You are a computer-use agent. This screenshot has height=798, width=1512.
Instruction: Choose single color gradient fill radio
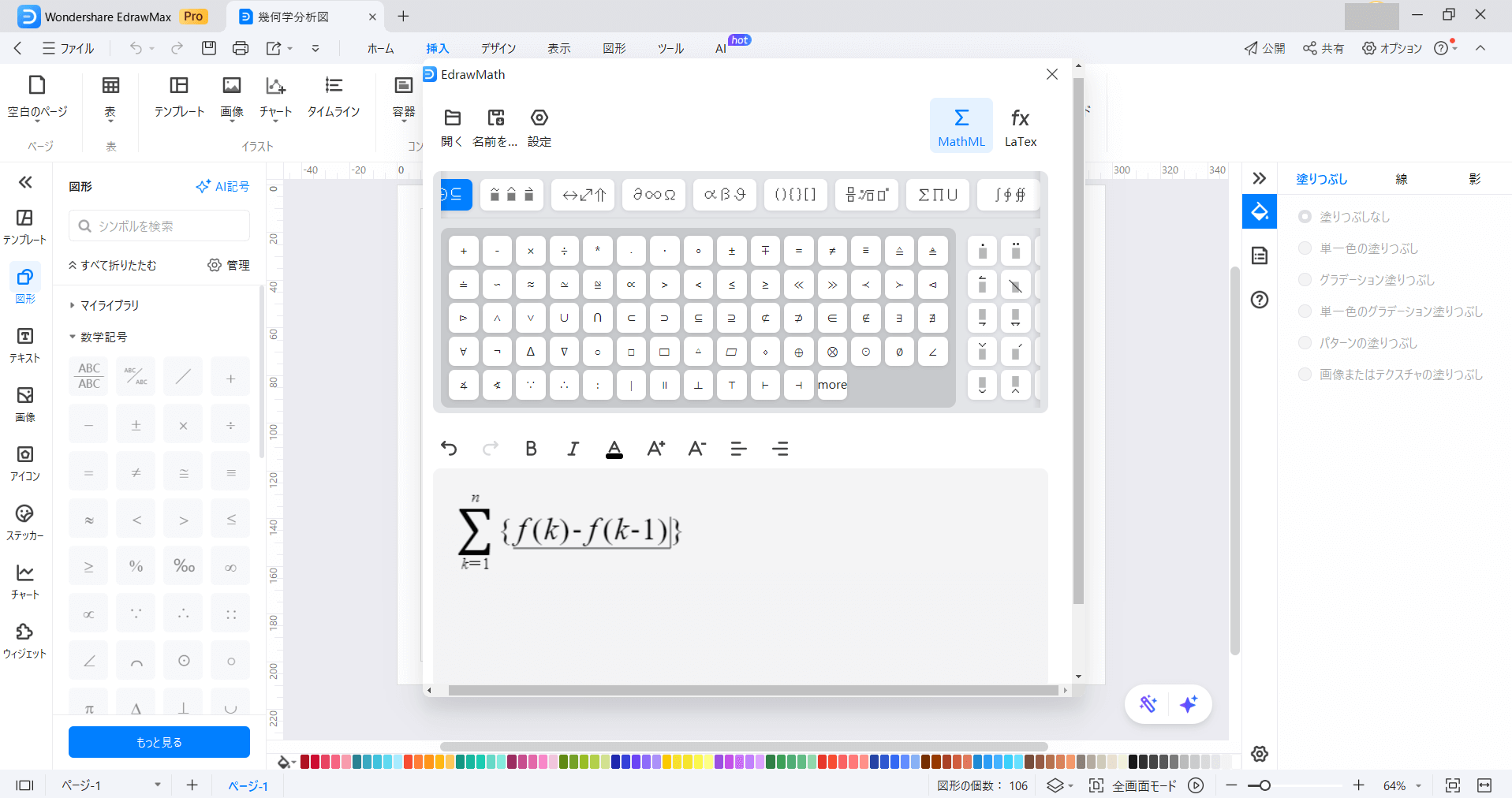coord(1305,311)
